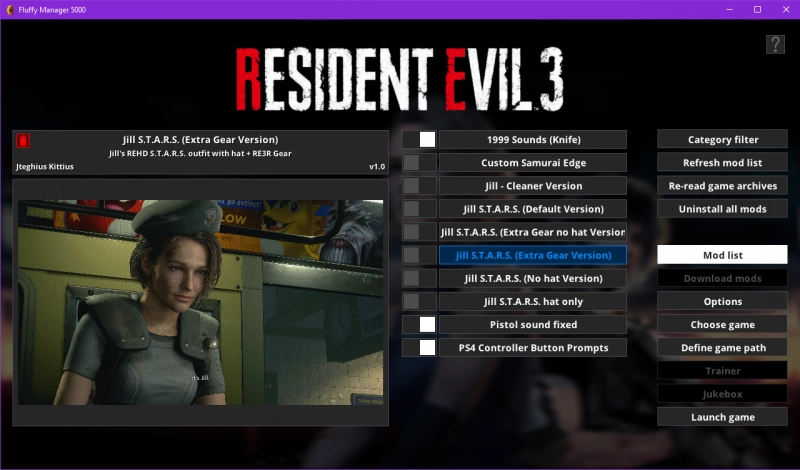
Task: Select Jill S.T.A.R.S. (Default Version) mod entry
Action: [532, 209]
